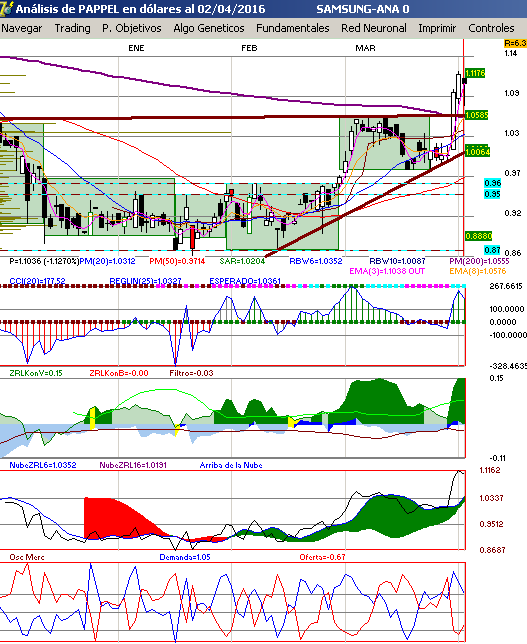Open the Red Neuronal menu

click(373, 28)
